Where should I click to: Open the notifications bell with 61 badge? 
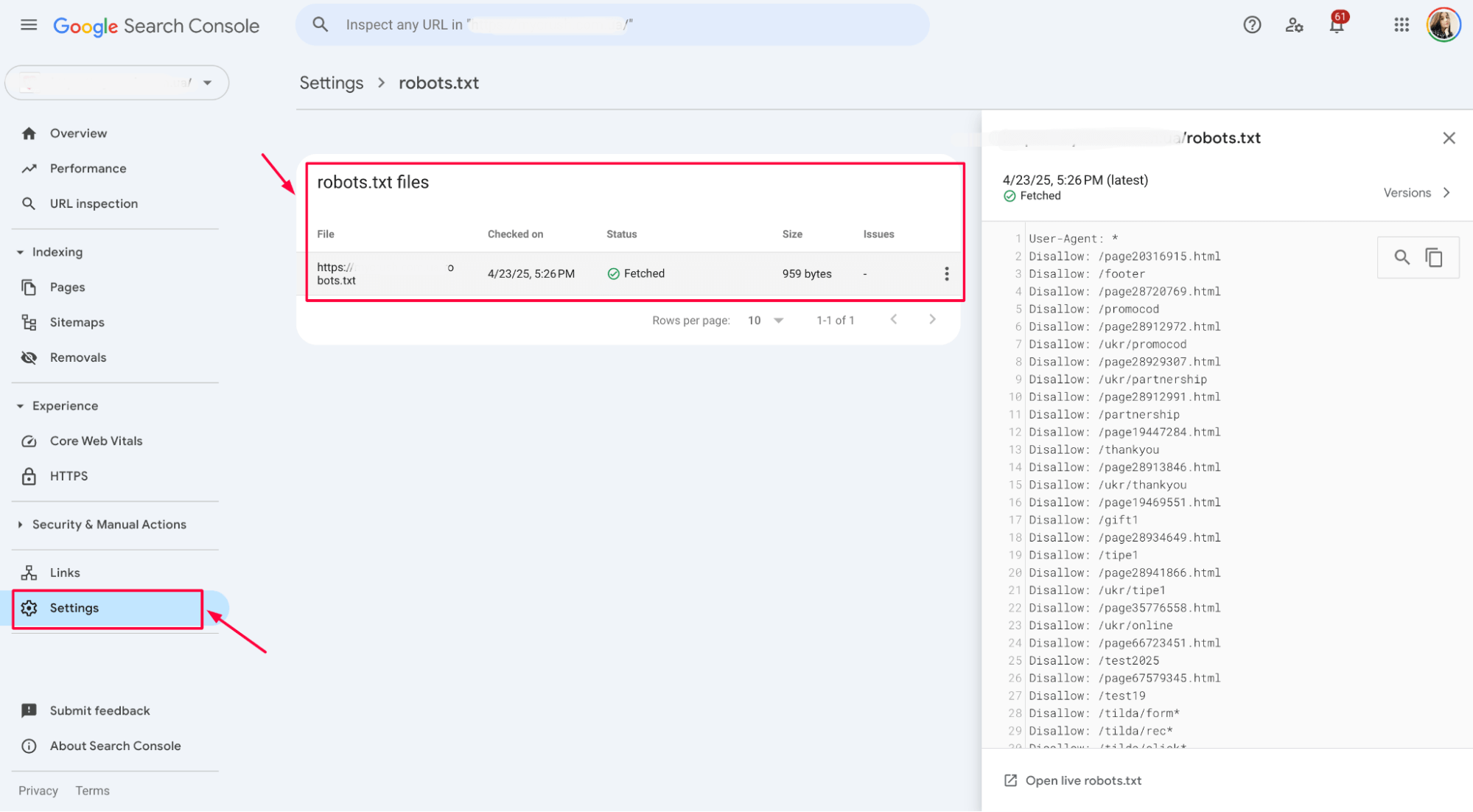1337,24
